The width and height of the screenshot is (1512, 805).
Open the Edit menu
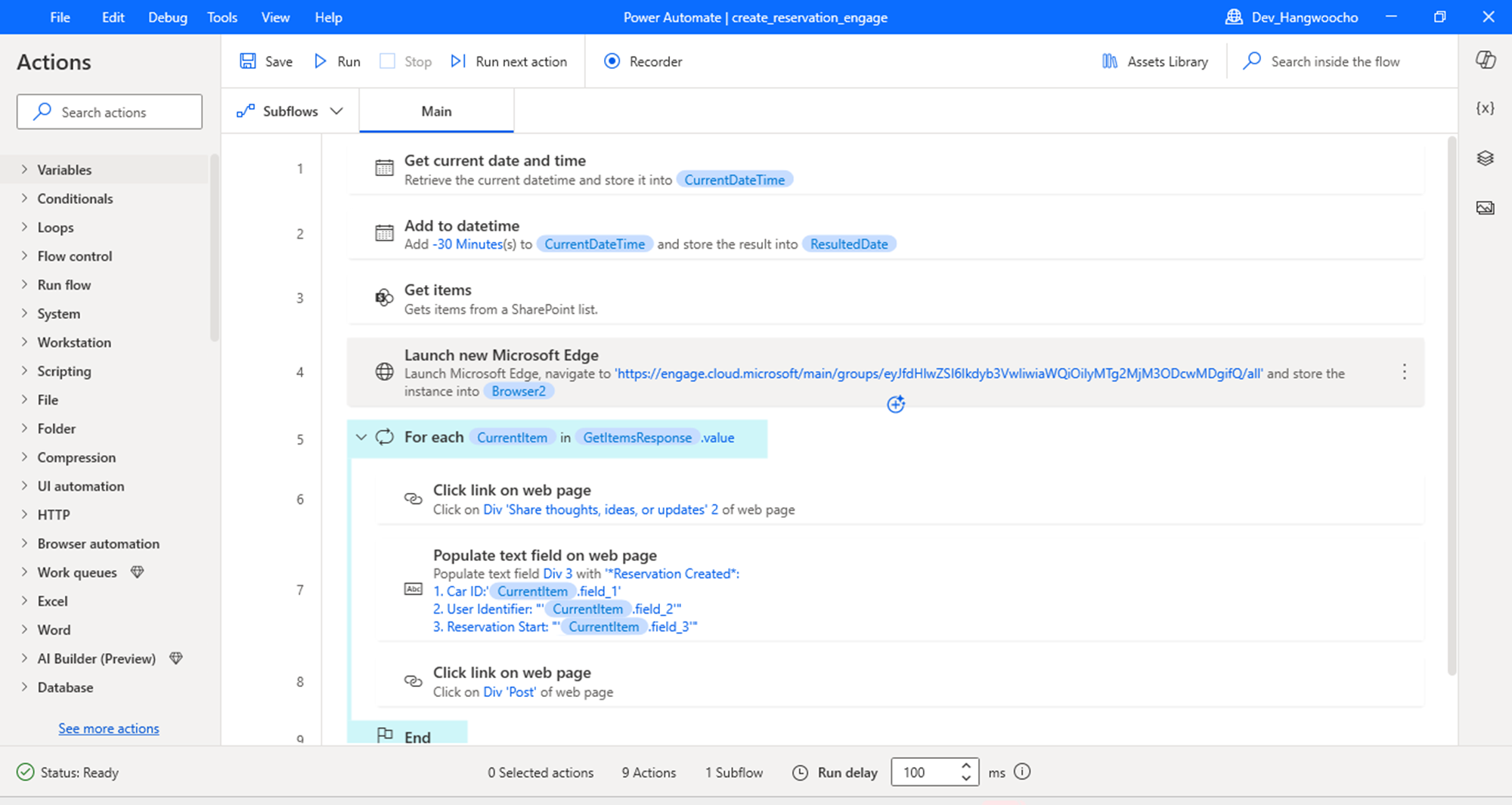(113, 17)
